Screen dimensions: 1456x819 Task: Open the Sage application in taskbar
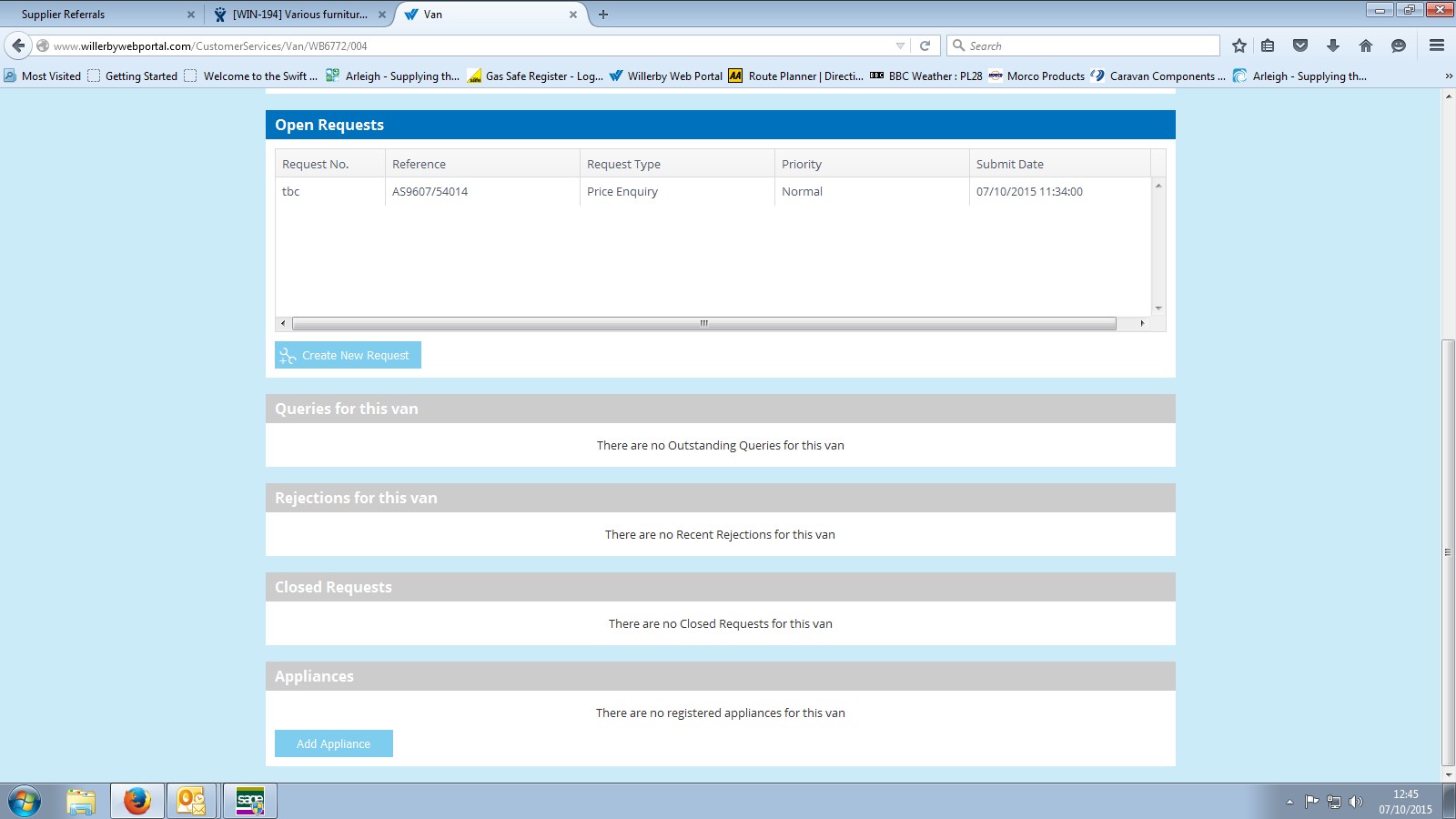click(x=250, y=801)
